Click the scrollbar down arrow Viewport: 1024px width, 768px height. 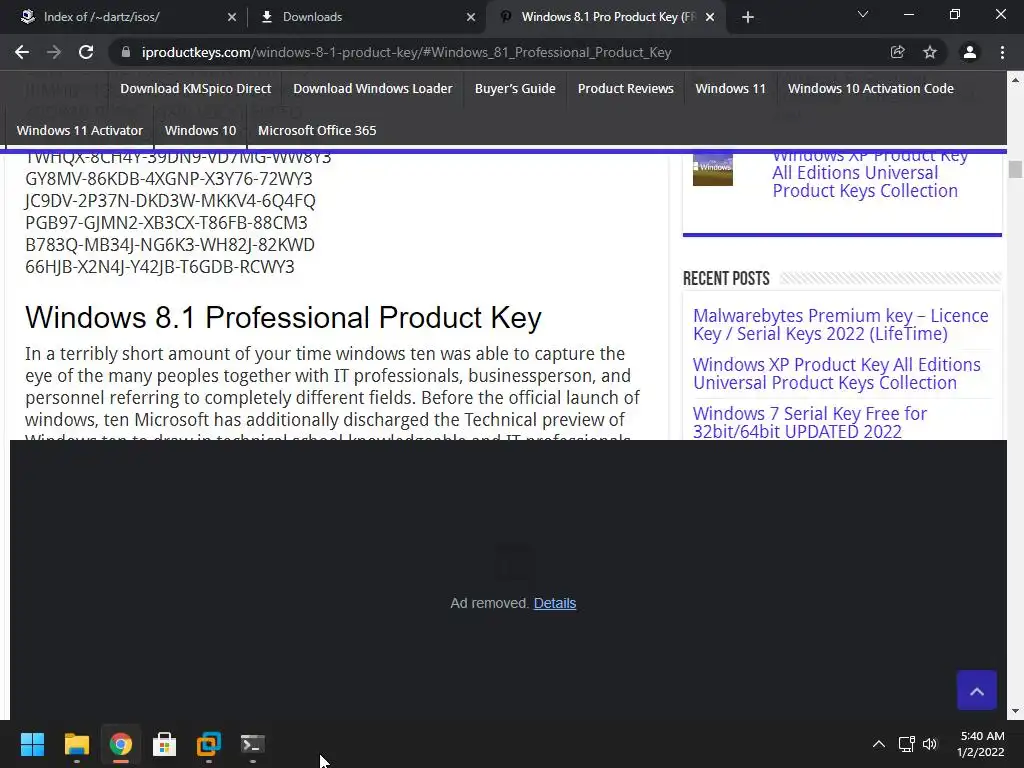tap(1015, 711)
